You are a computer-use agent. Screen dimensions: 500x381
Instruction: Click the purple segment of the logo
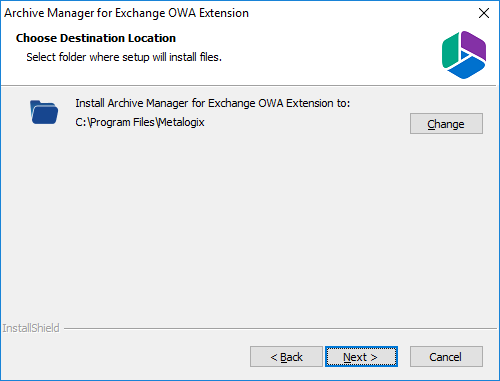pyautogui.click(x=474, y=45)
